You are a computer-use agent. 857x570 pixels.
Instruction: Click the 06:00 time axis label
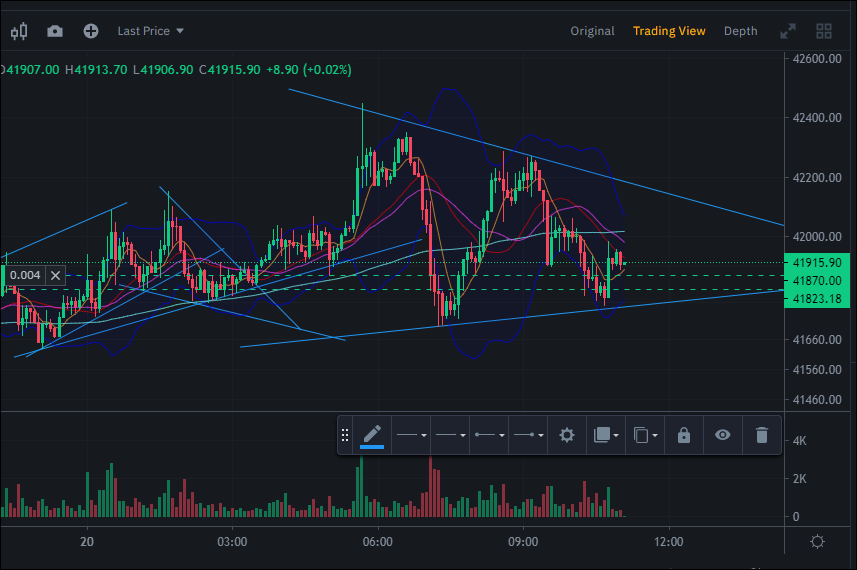coord(378,542)
